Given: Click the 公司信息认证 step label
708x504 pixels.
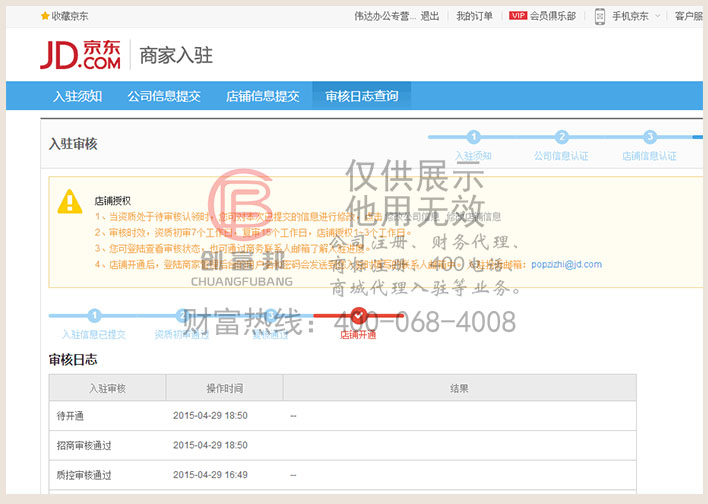Looking at the screenshot, I should click(561, 156).
